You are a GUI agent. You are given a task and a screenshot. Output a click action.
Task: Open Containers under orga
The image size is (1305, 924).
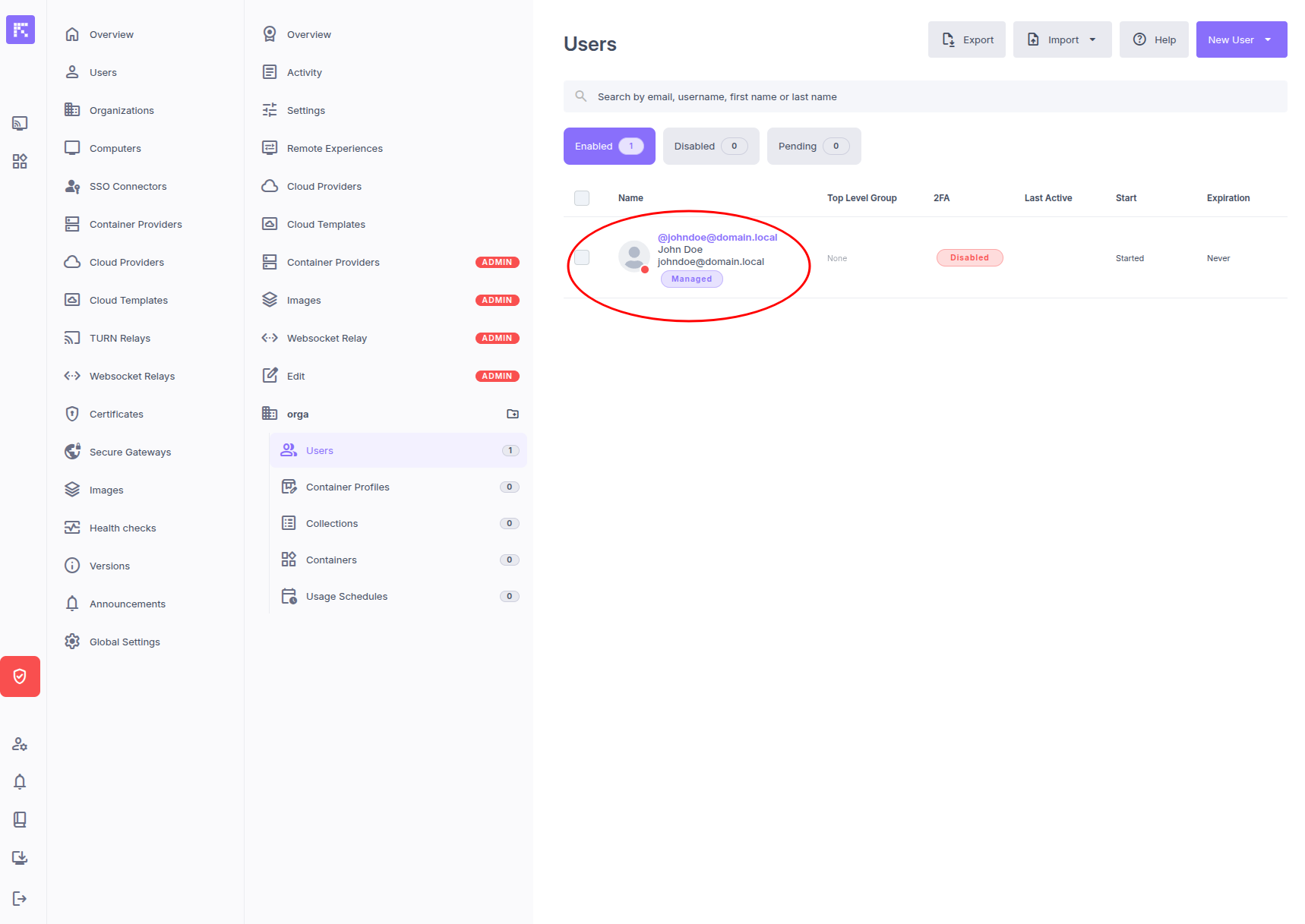coord(398,560)
